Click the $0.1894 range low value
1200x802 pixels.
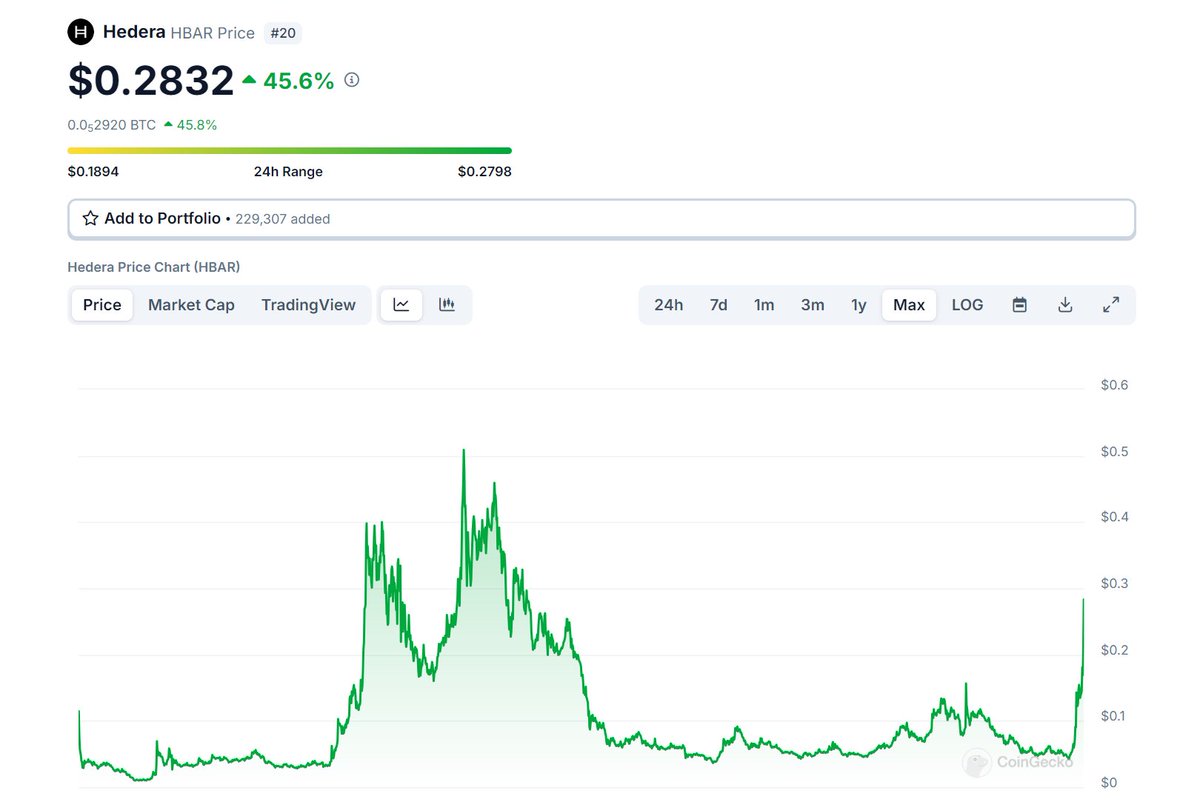pos(93,171)
